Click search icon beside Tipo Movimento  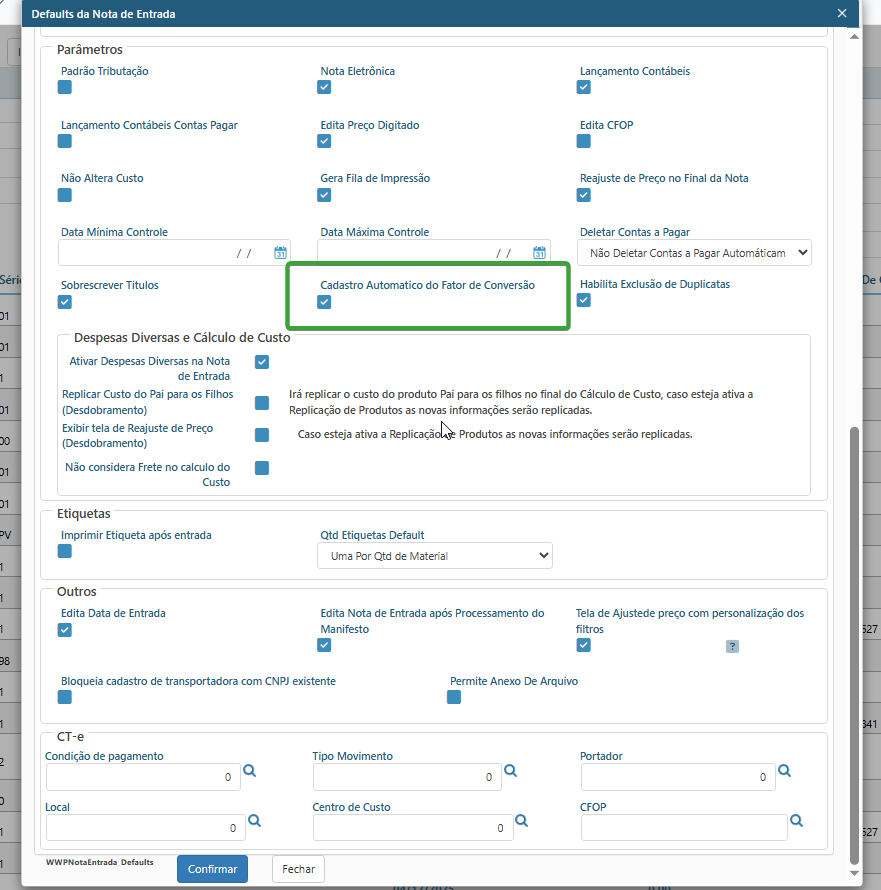coord(510,771)
